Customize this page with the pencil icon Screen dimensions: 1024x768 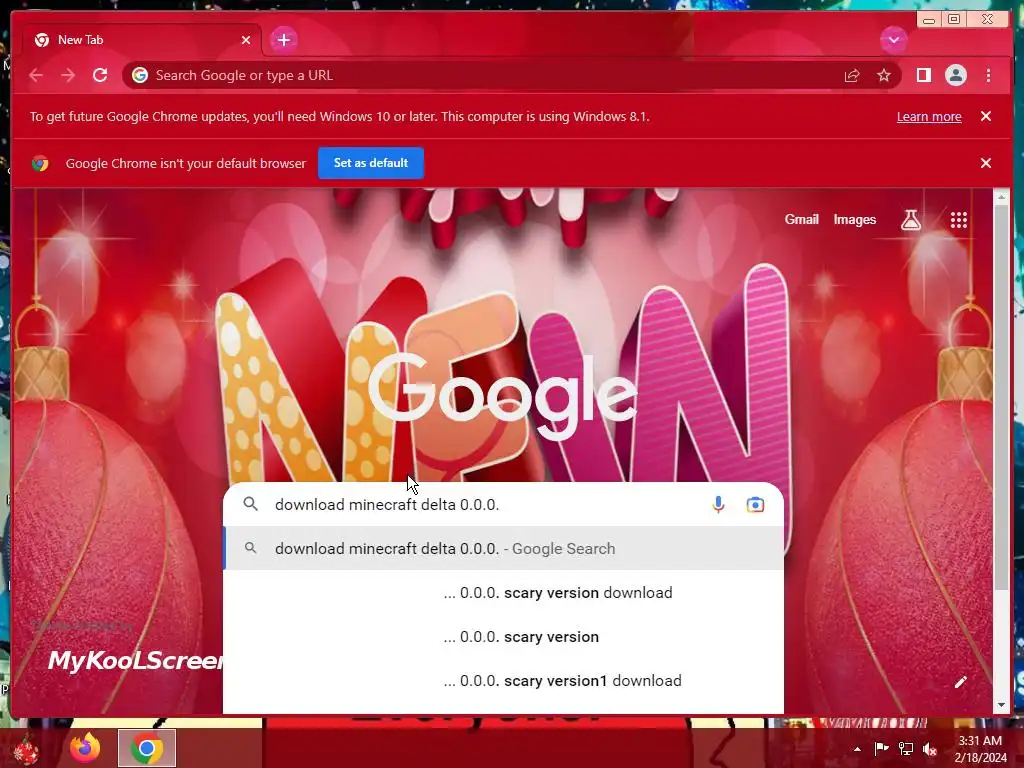[960, 682]
